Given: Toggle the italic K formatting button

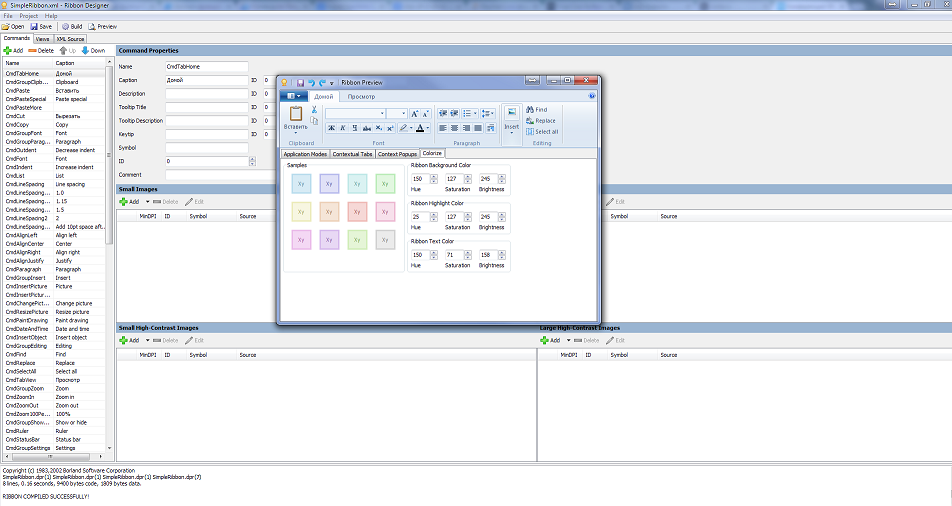Looking at the screenshot, I should (342, 128).
